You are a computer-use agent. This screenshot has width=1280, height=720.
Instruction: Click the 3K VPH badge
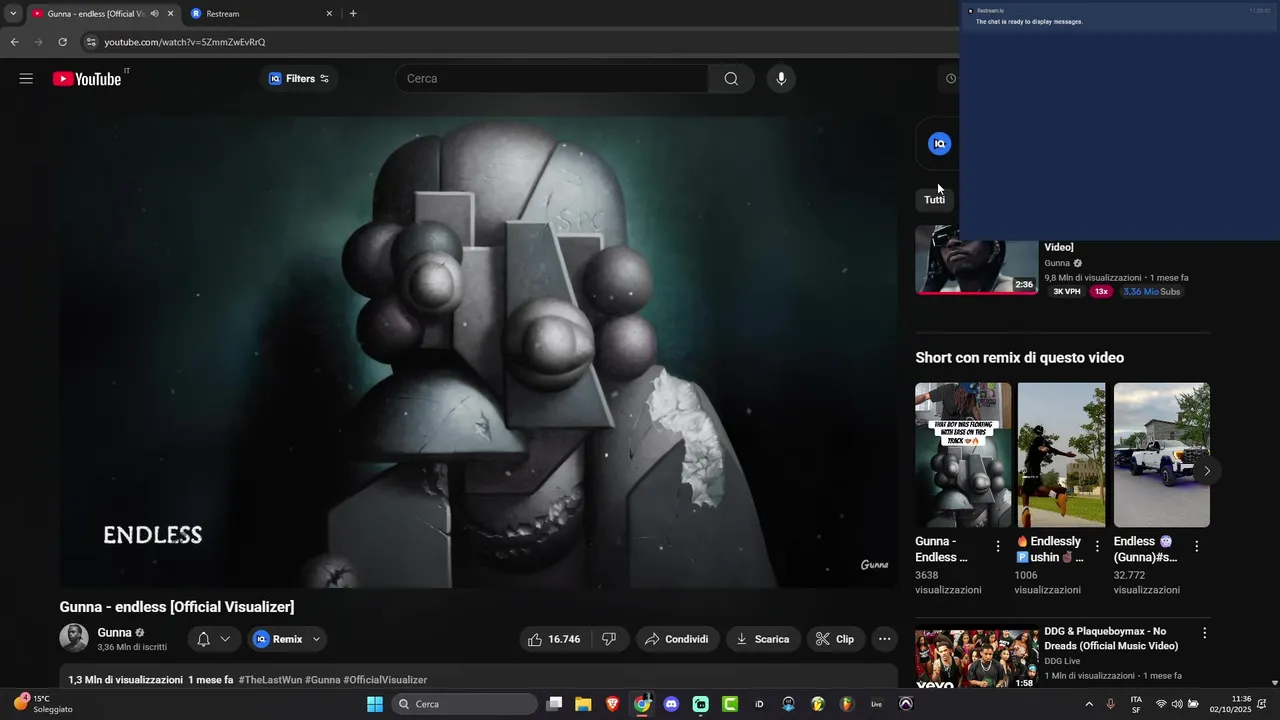1067,292
